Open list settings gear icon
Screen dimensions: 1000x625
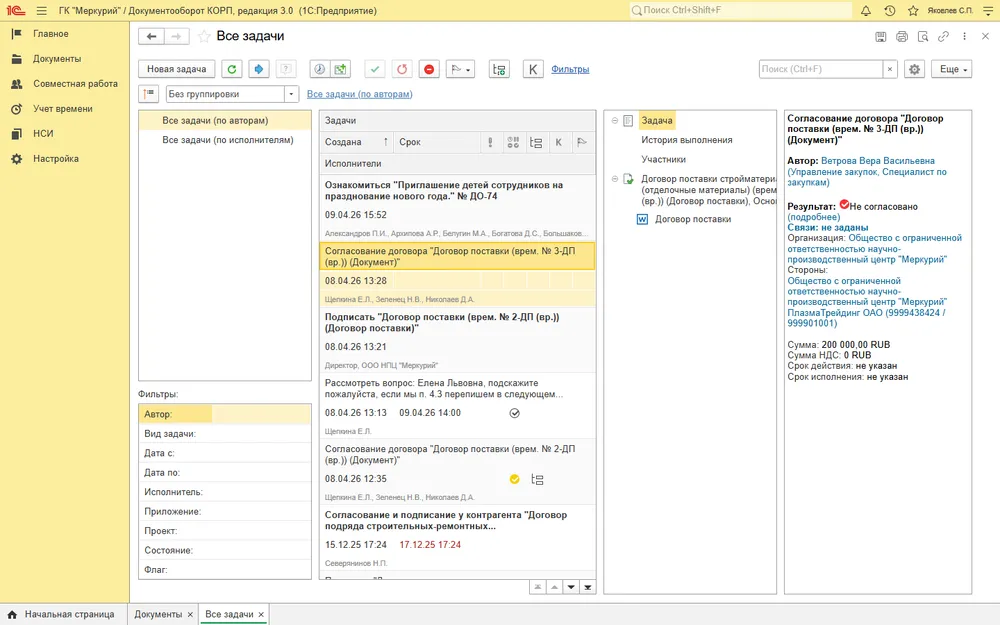pos(915,69)
